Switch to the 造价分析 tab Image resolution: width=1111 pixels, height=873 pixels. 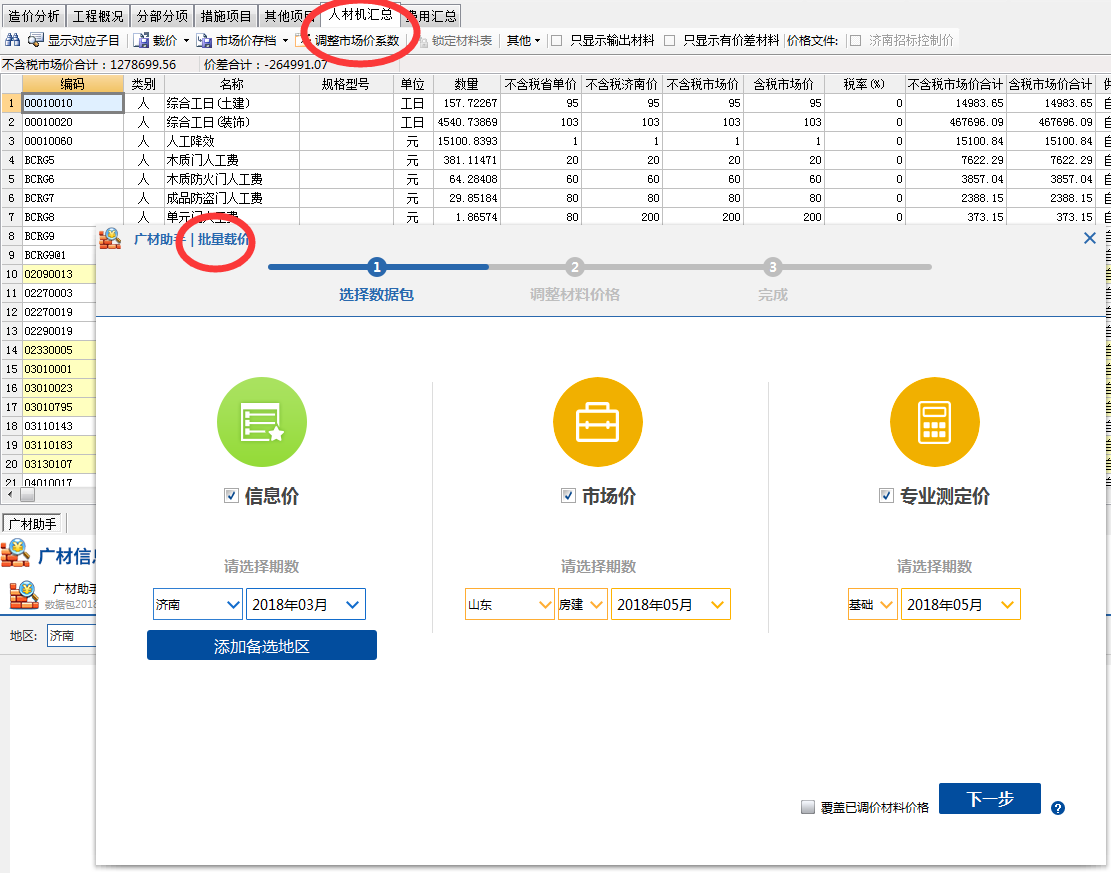(33, 16)
